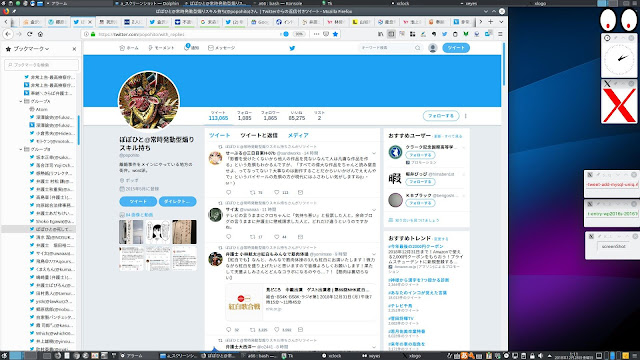Open the Firefox hamburger menu
Image resolution: width=640 pixels, height=360 pixels.
click(x=500, y=34)
